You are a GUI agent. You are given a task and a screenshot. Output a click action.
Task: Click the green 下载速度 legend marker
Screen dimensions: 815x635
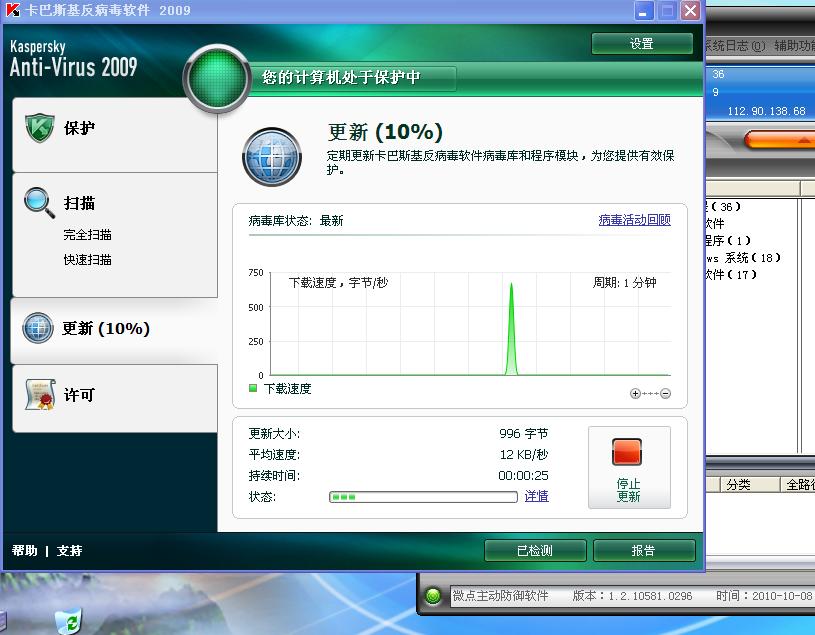253,388
